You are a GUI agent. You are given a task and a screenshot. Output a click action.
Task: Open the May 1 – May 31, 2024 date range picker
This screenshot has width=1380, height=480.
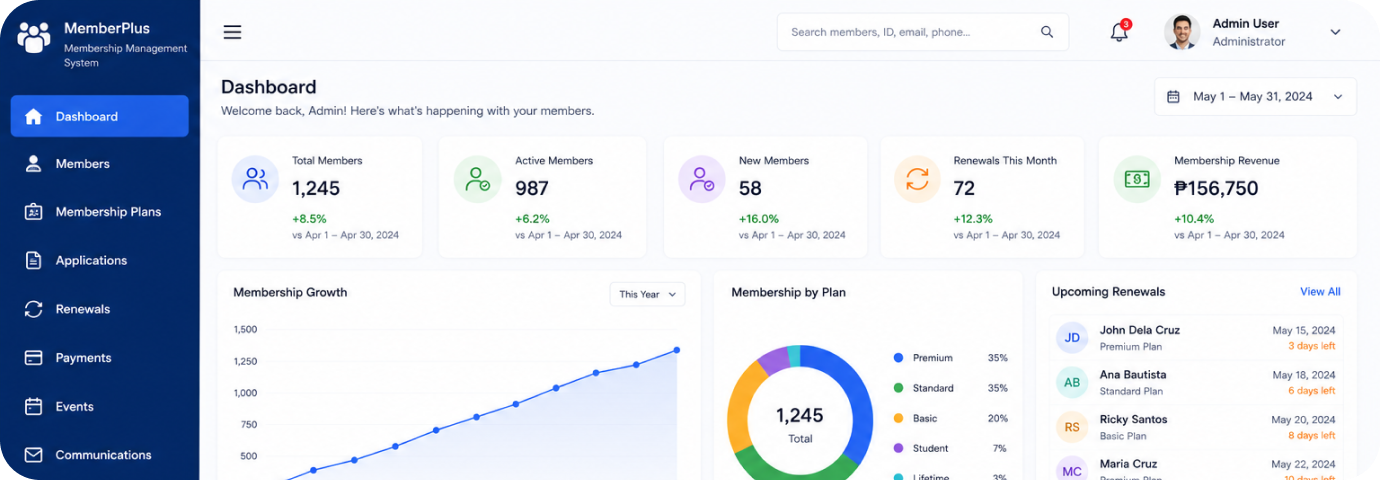pyautogui.click(x=1255, y=97)
